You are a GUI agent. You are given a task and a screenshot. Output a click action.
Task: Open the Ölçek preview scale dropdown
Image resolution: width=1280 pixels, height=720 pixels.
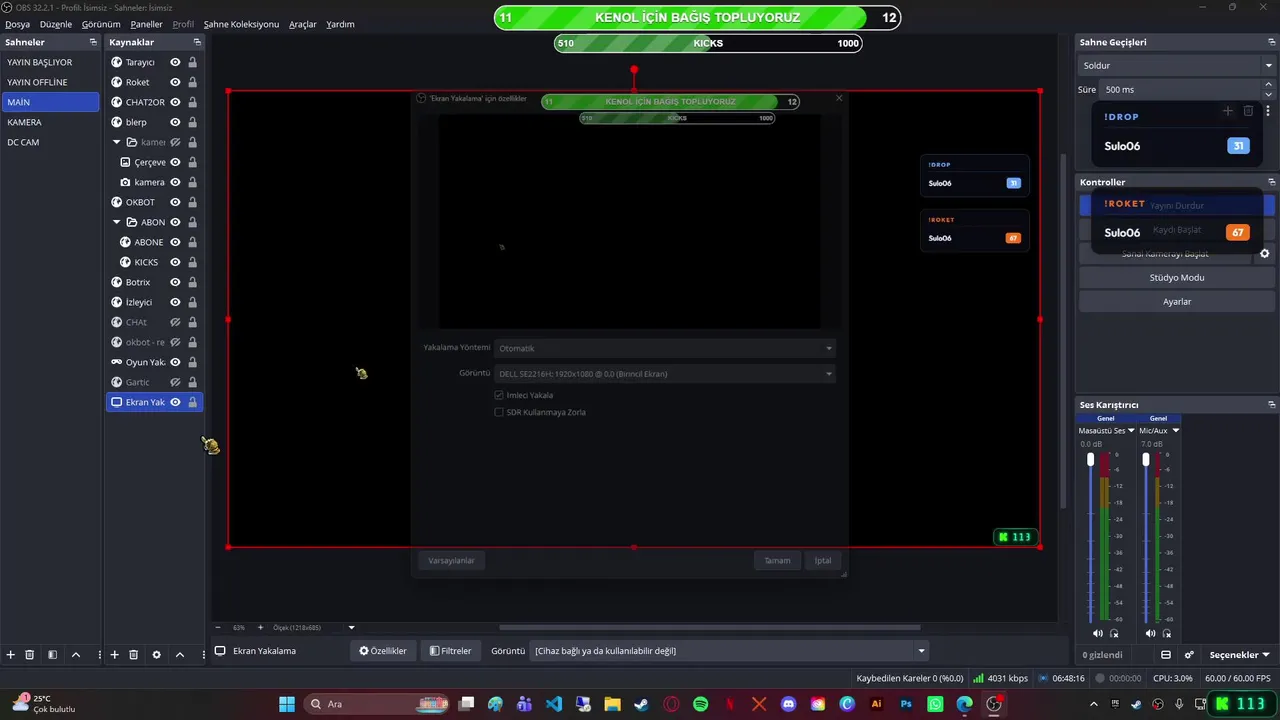[x=351, y=627]
